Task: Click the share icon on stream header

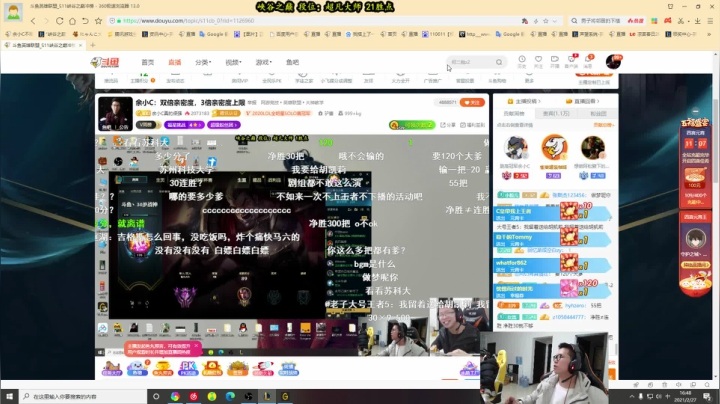Action: coord(448,125)
